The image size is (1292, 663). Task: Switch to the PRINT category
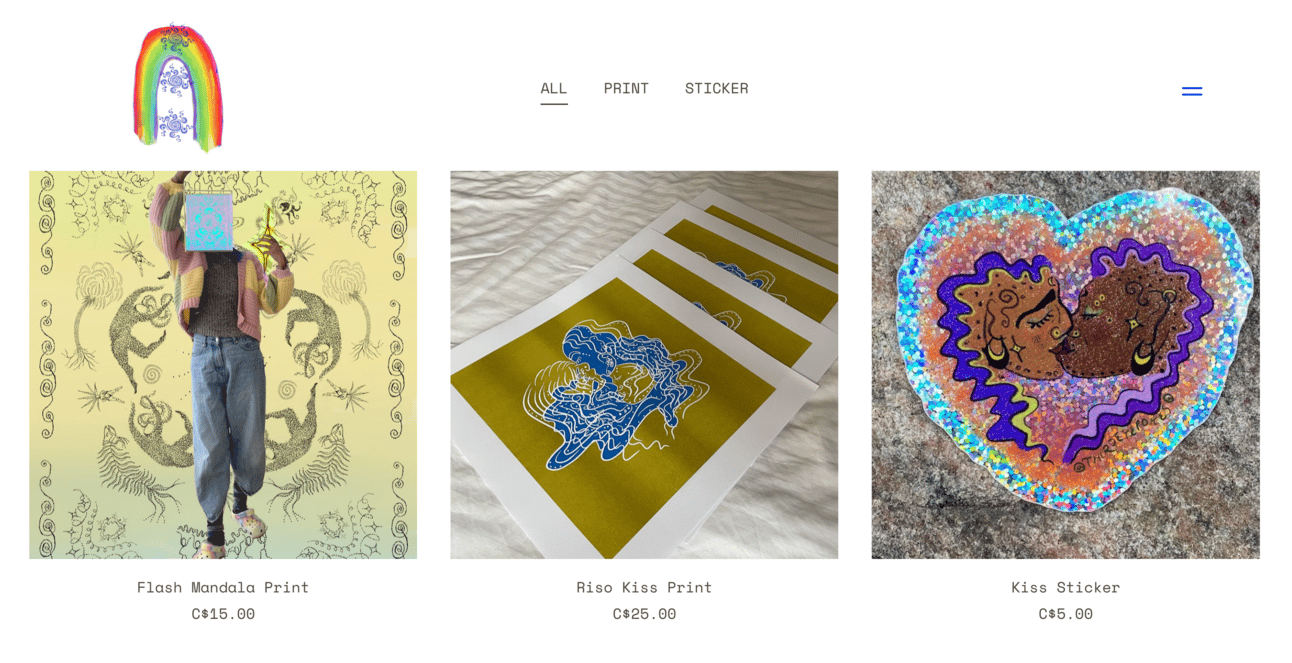626,88
